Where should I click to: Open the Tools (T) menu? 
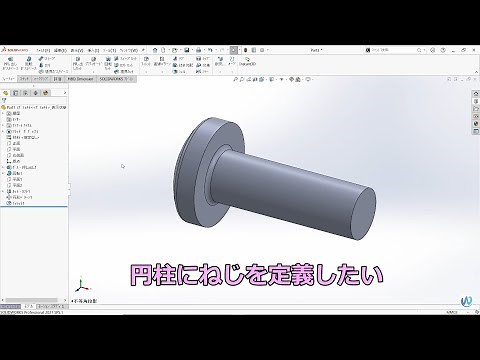click(109, 50)
